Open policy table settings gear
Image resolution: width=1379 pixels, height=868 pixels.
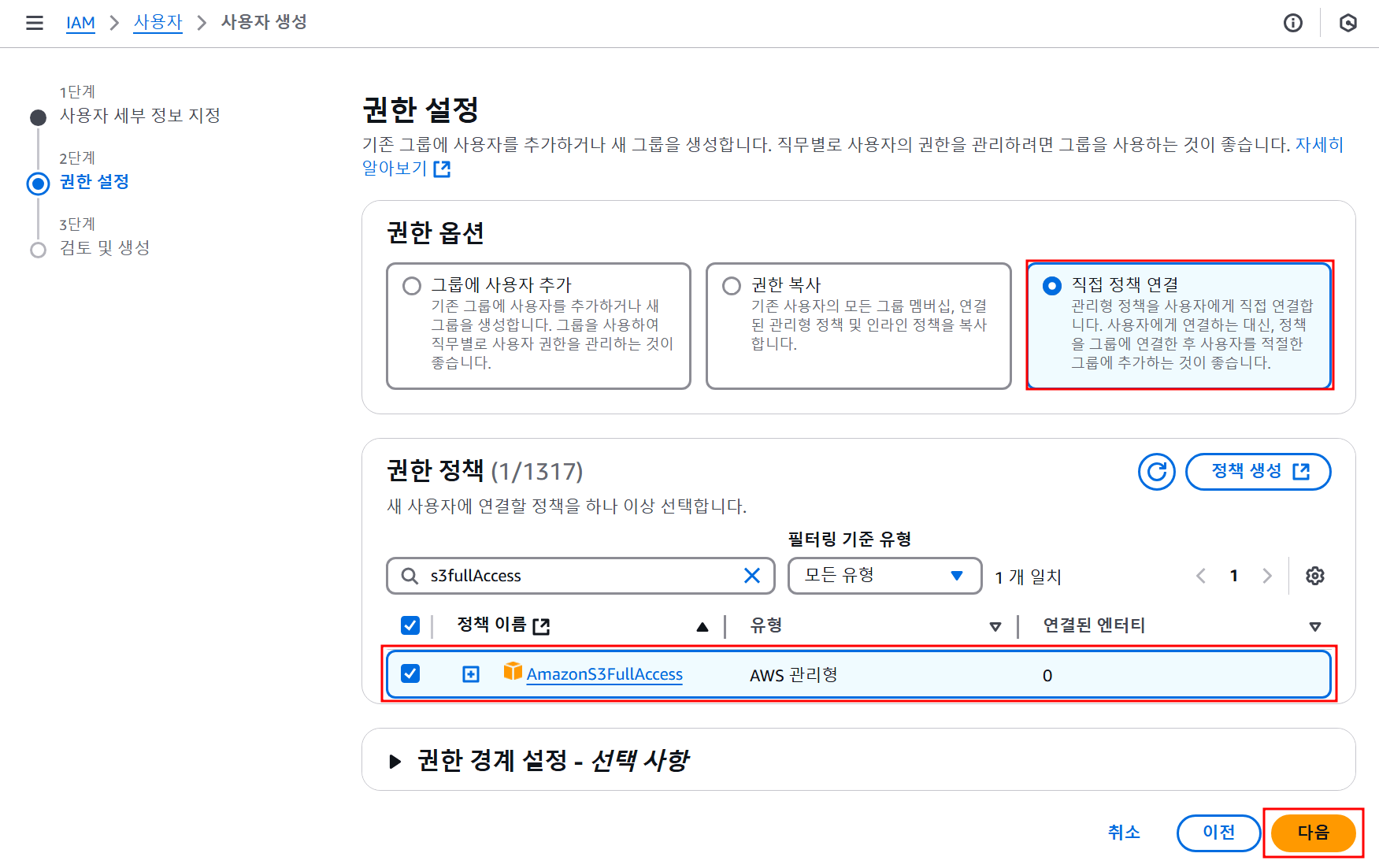click(x=1314, y=576)
